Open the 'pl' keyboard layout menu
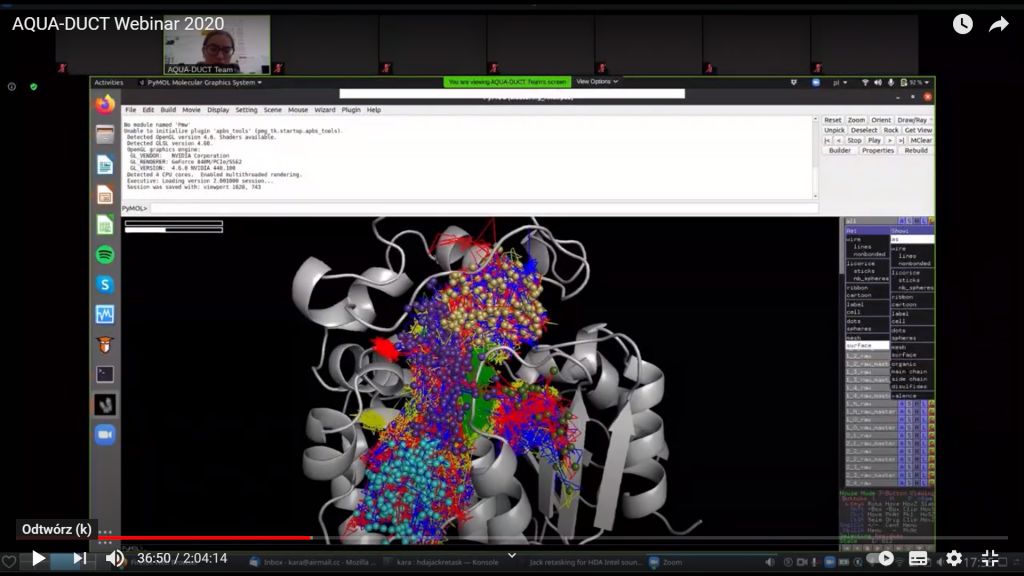1024x576 pixels. [840, 83]
